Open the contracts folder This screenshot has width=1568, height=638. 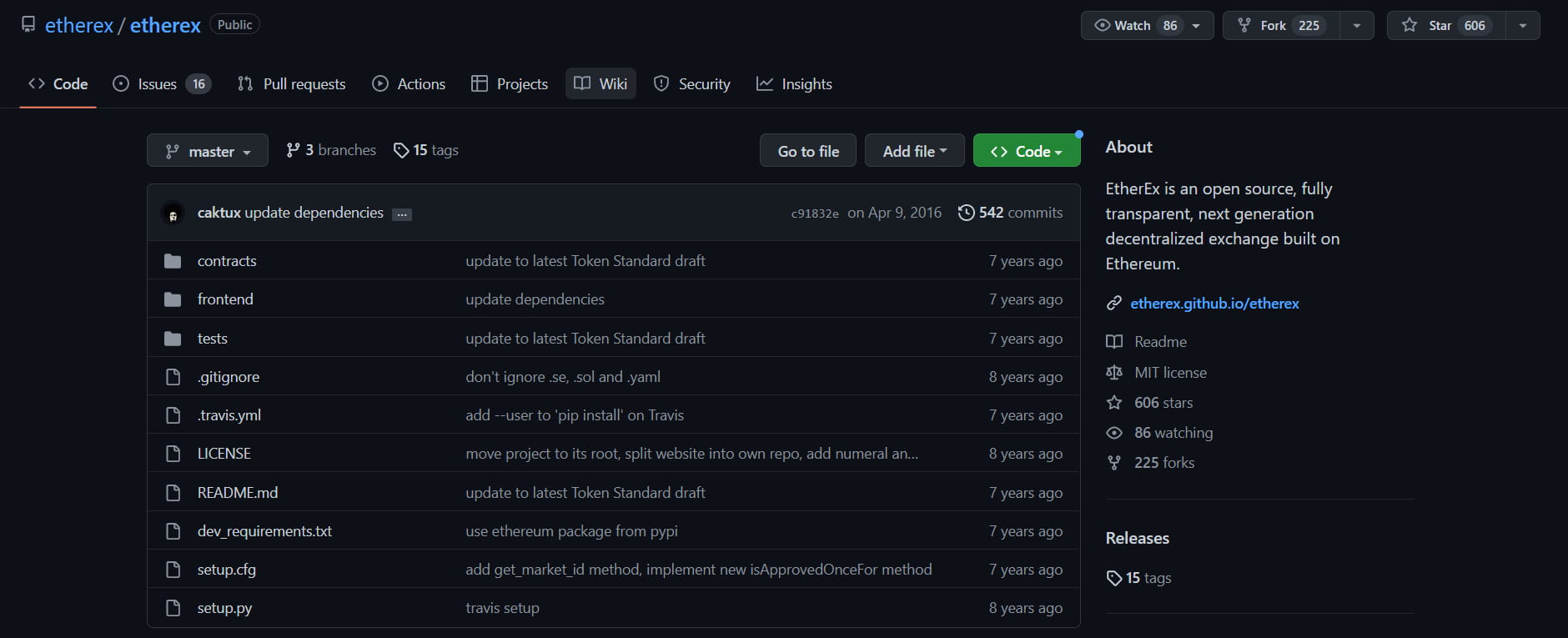[x=227, y=261]
